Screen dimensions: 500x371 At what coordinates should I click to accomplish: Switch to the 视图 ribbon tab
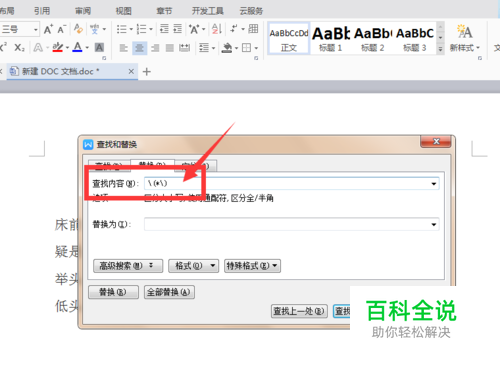[123, 11]
